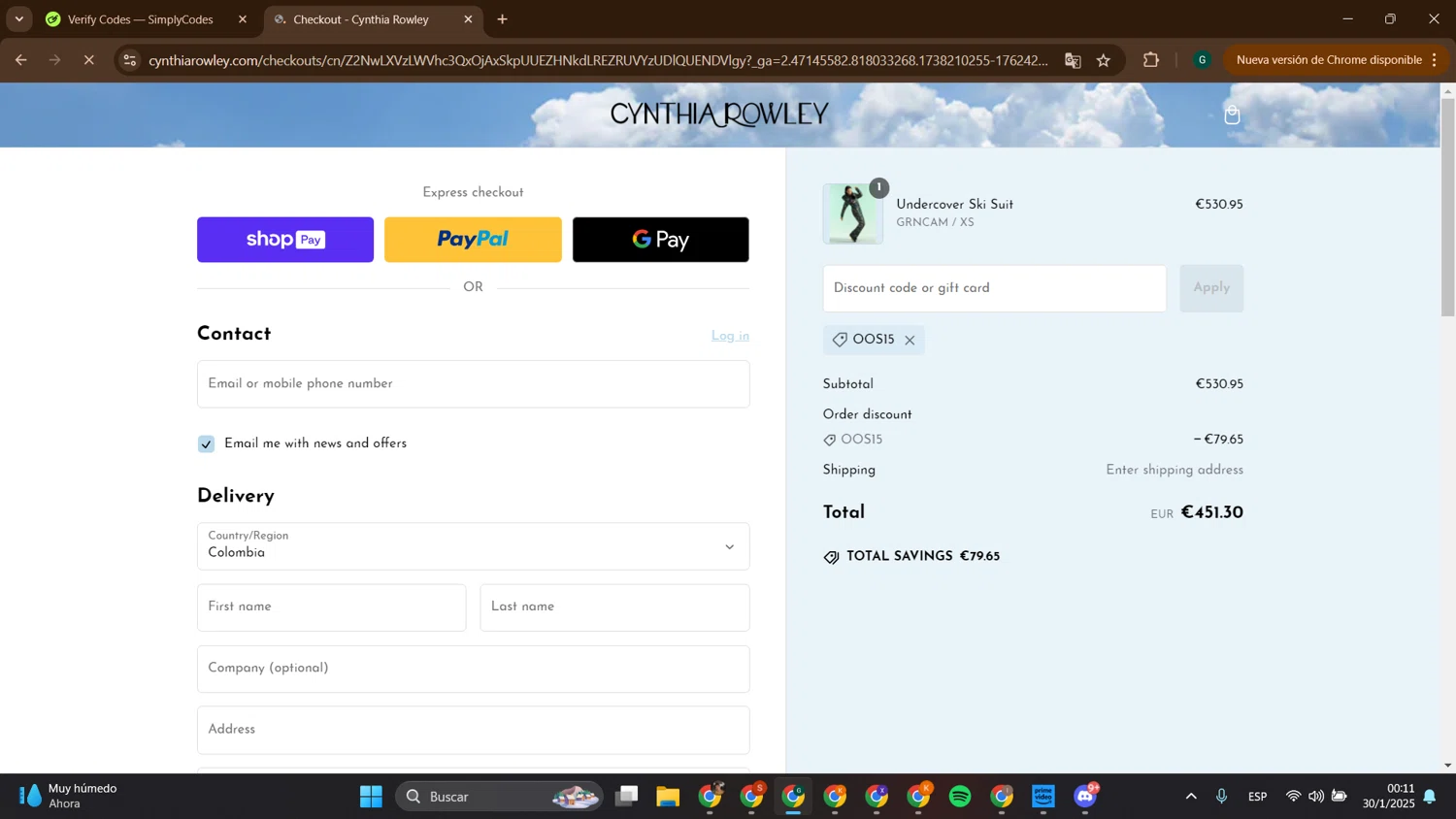Click the microphone tray icon
Viewport: 1456px width, 819px height.
(x=1221, y=797)
